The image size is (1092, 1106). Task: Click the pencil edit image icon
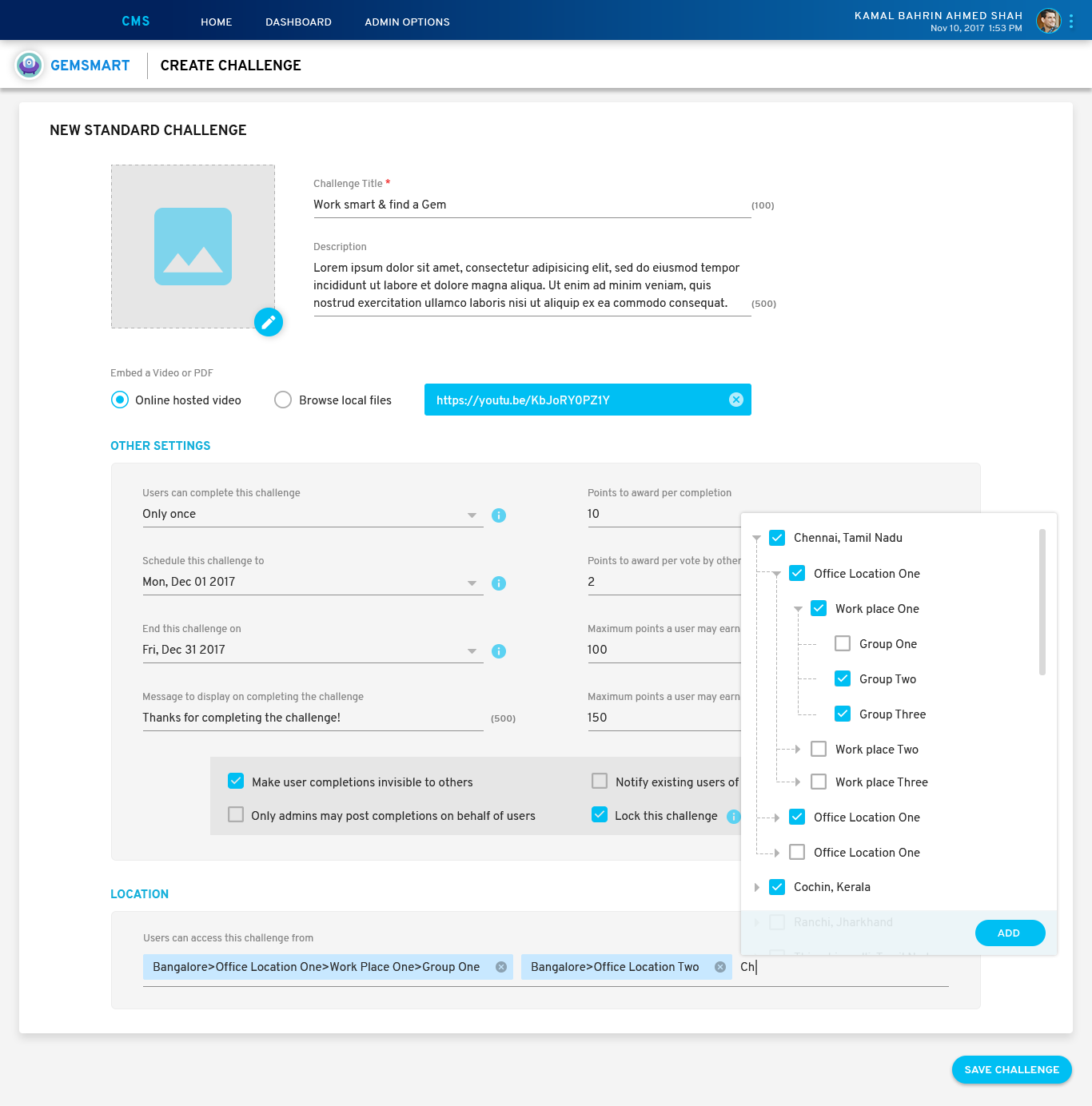(x=269, y=322)
